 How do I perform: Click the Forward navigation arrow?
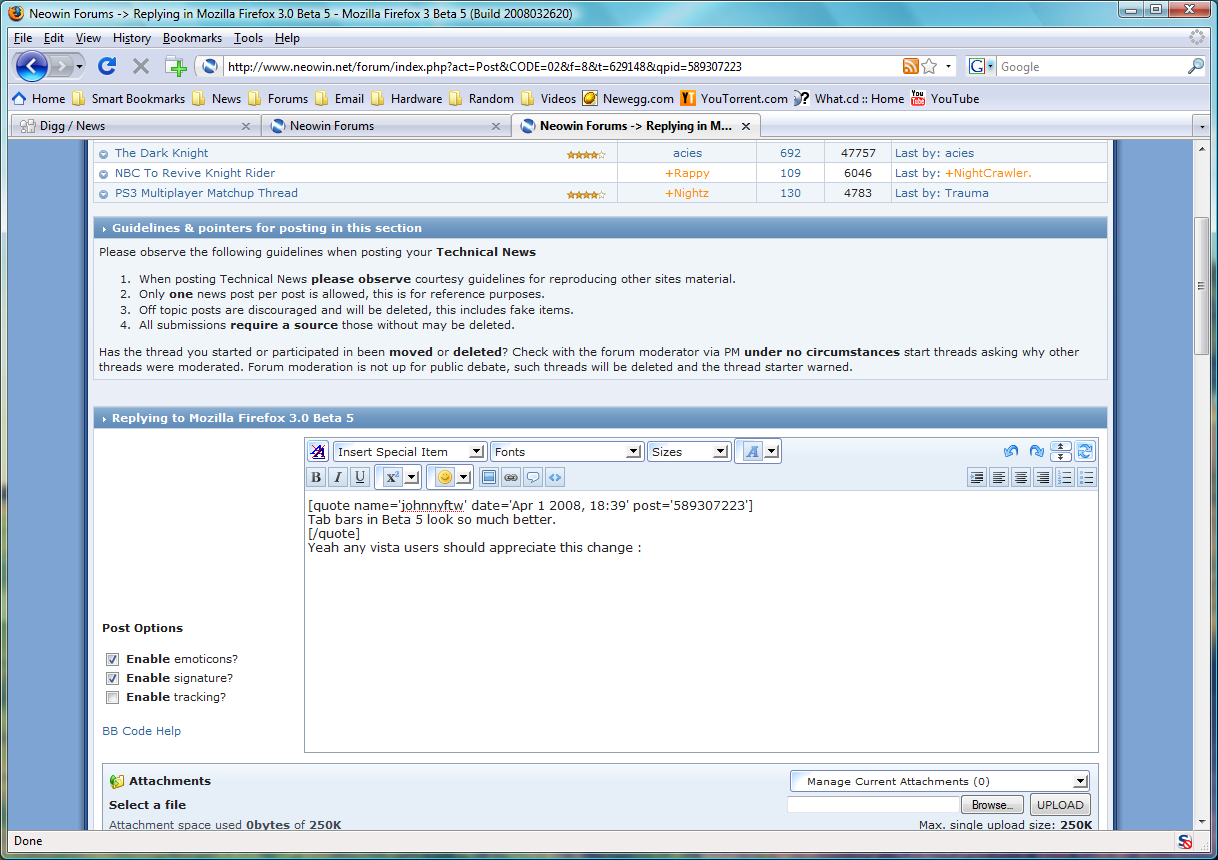pyautogui.click(x=64, y=67)
